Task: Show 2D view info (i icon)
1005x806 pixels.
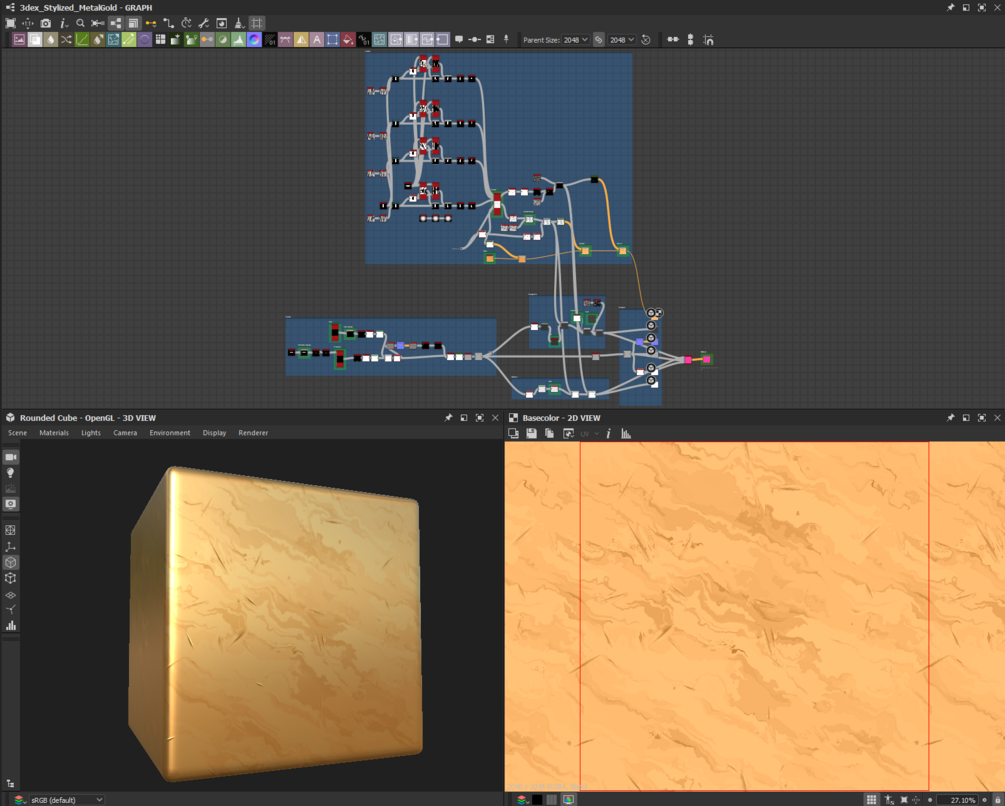Action: [x=608, y=434]
